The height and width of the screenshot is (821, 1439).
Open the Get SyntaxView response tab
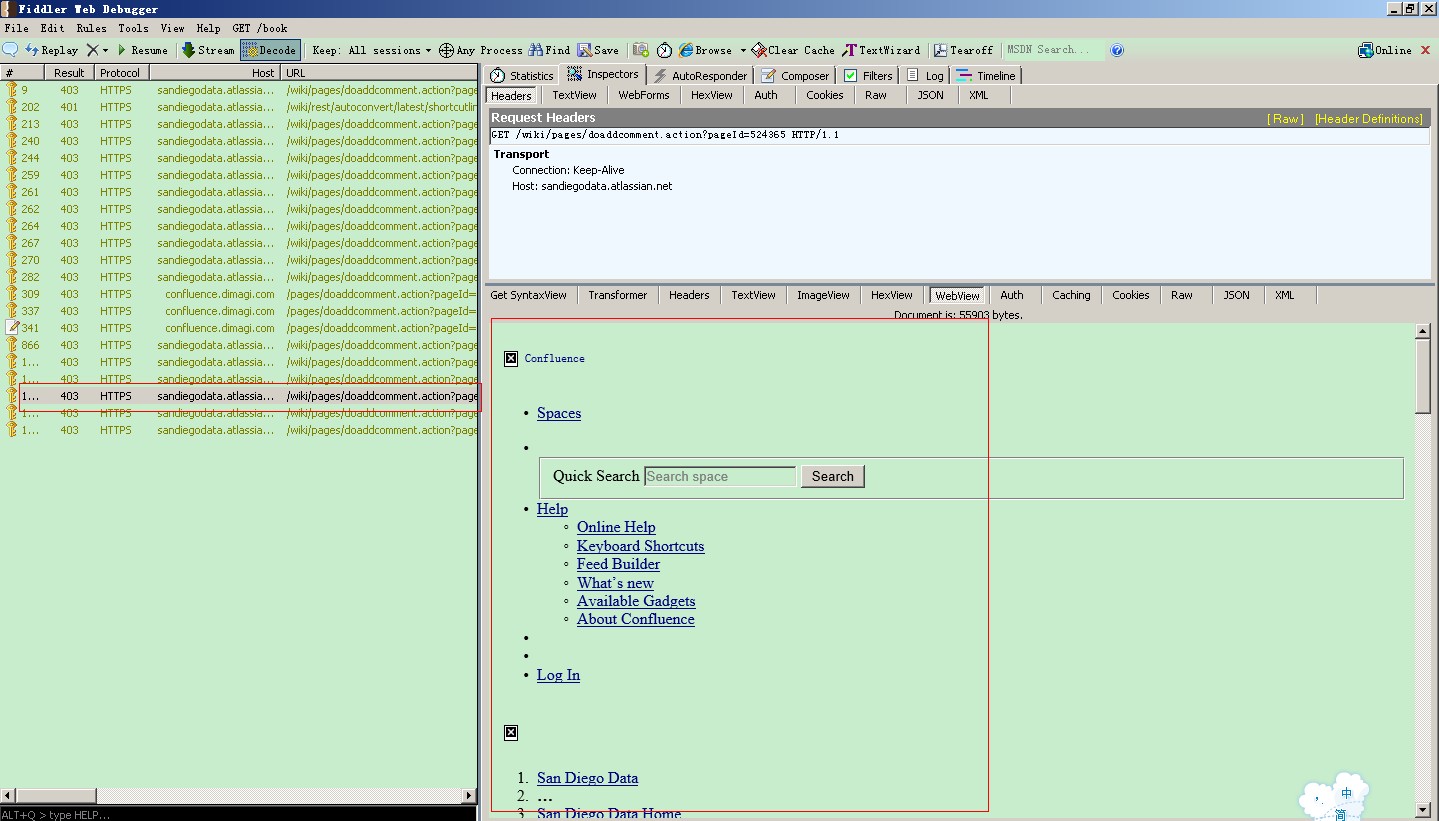[528, 295]
